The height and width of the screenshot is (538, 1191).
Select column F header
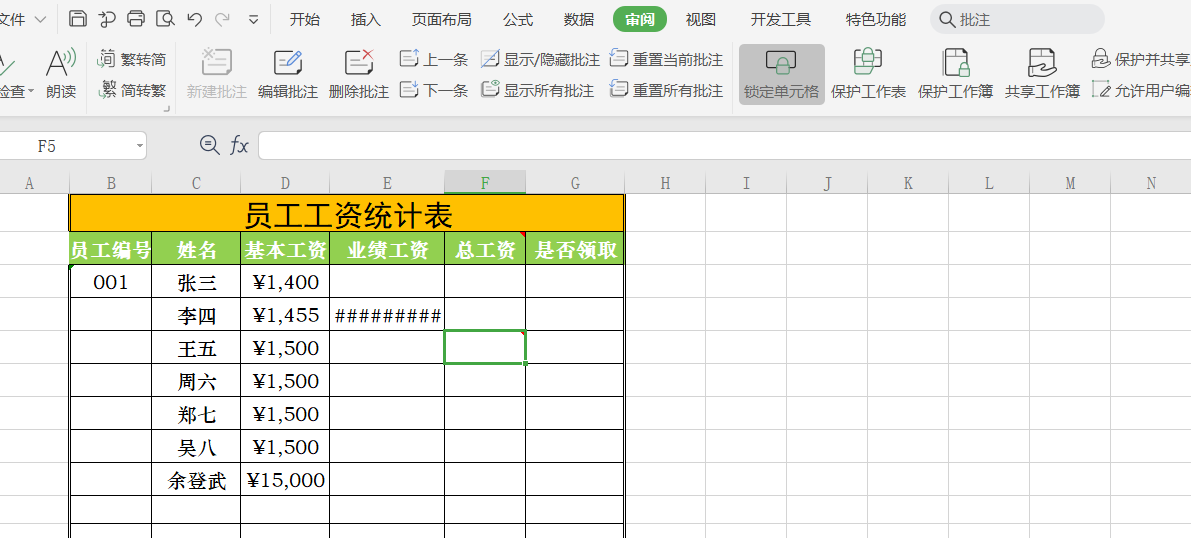click(485, 182)
